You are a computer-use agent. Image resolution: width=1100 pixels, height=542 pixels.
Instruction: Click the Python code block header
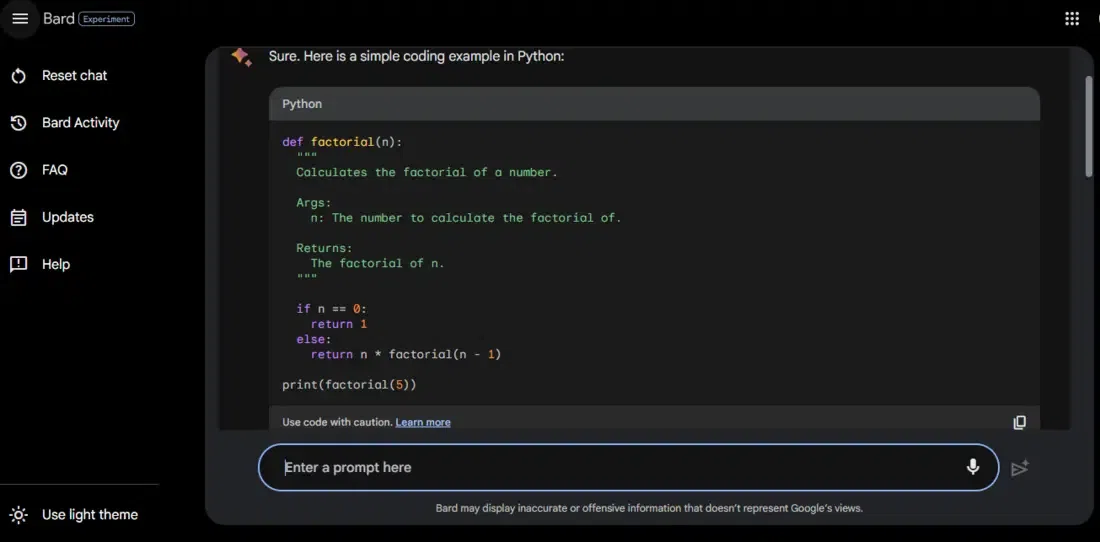tap(654, 104)
